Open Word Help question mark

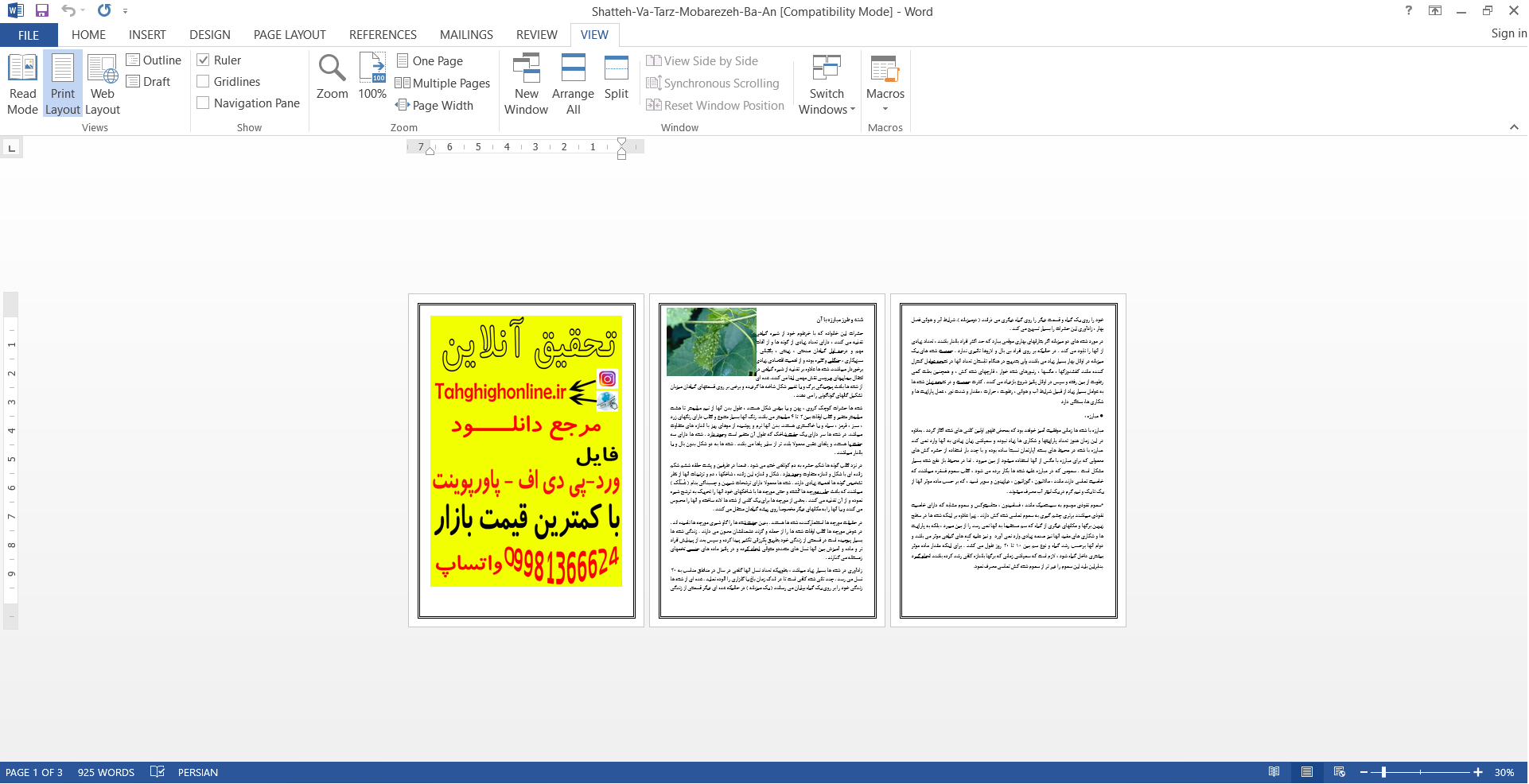(x=1409, y=11)
